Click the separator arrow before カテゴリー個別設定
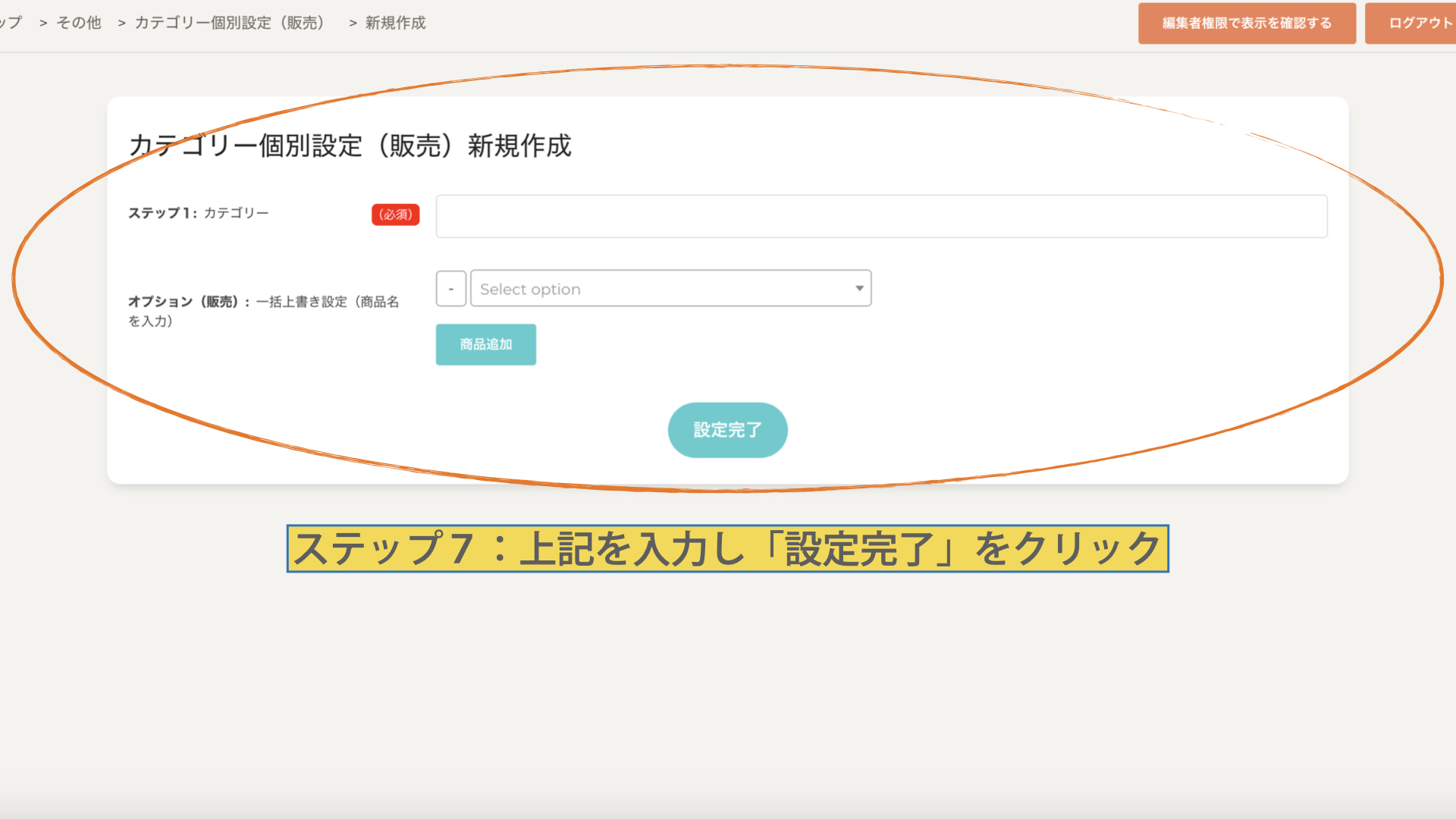The height and width of the screenshot is (819, 1456). point(121,24)
